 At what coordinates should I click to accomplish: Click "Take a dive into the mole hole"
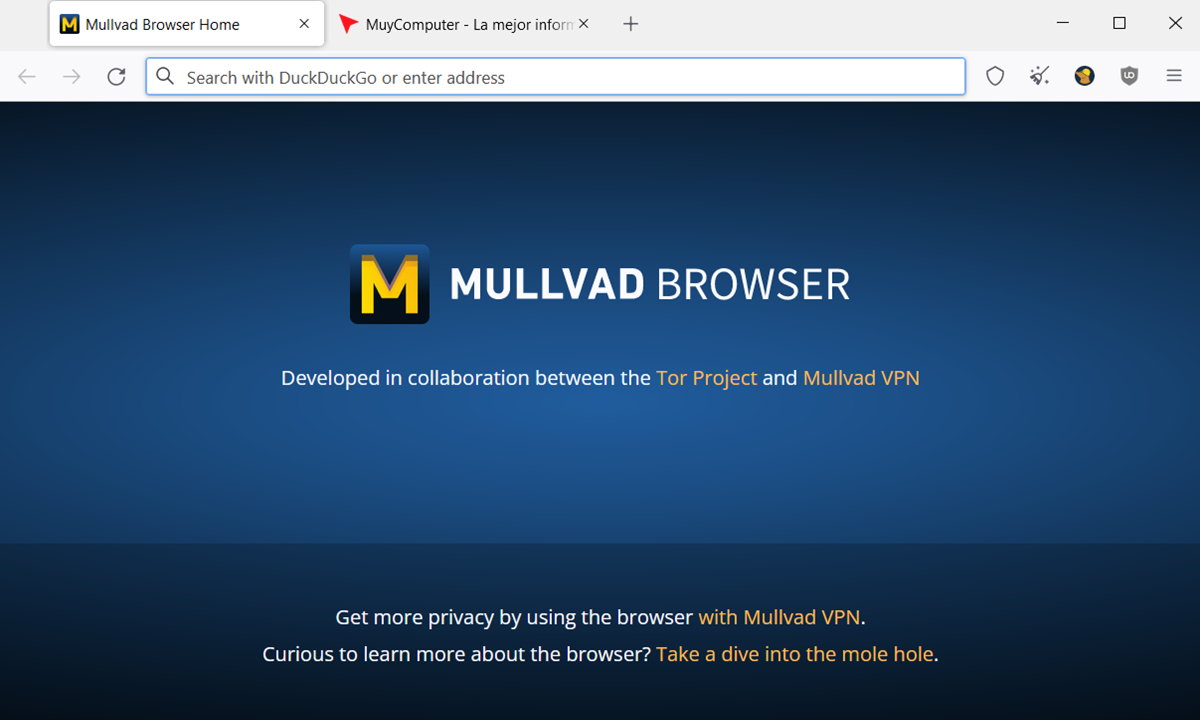point(795,654)
